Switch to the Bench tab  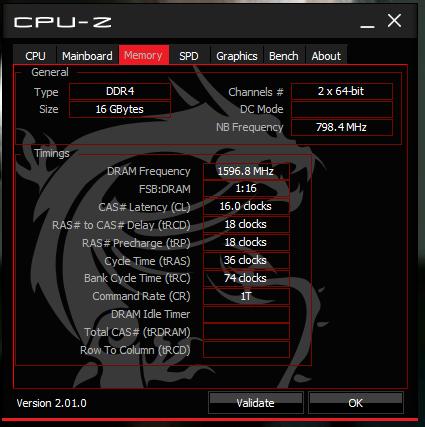point(284,55)
